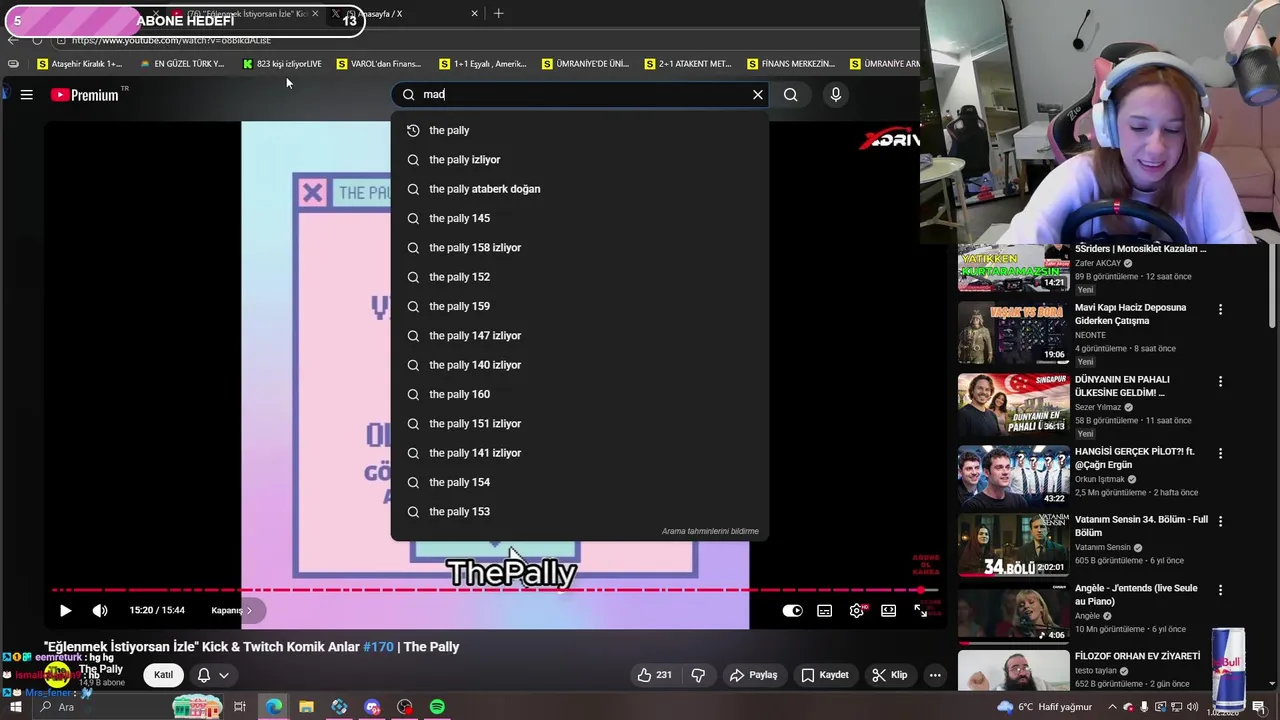
Task: Clear the search box with the X
Action: point(758,95)
